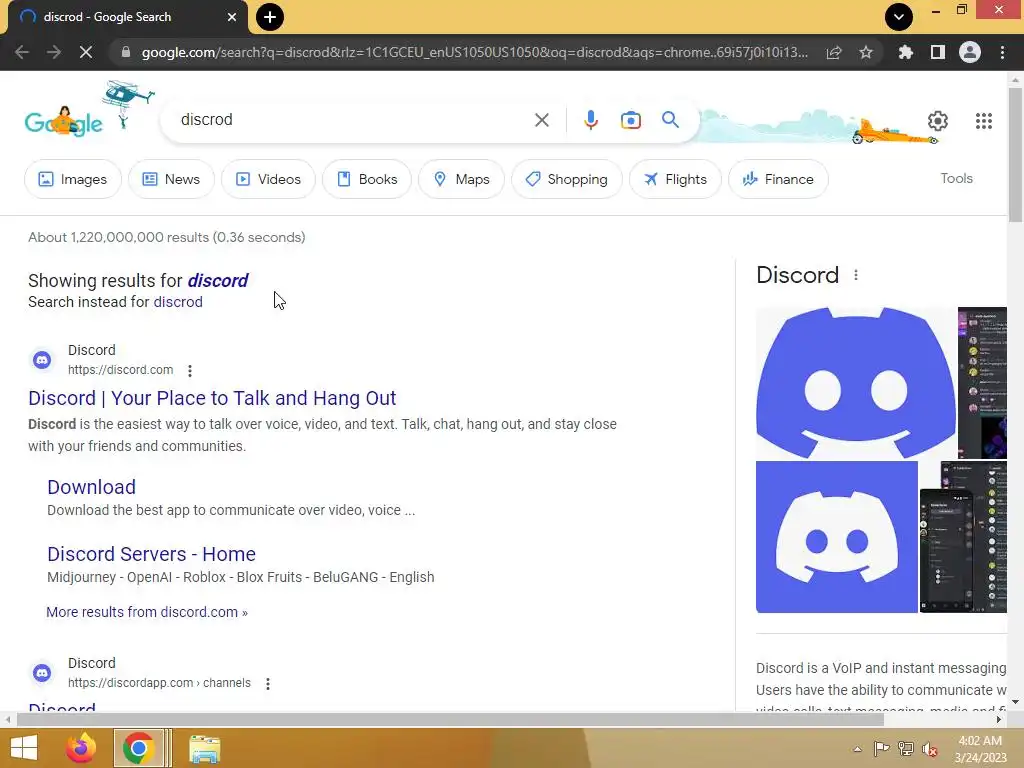Open File Explorer from the taskbar

point(205,748)
